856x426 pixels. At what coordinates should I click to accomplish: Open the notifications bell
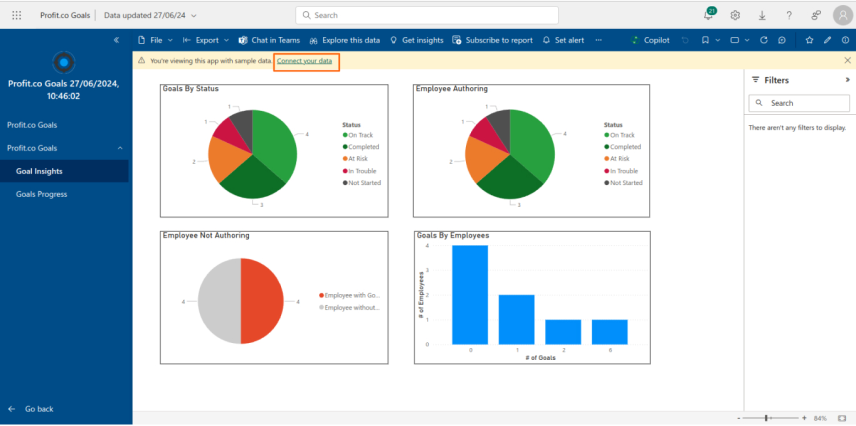click(709, 15)
